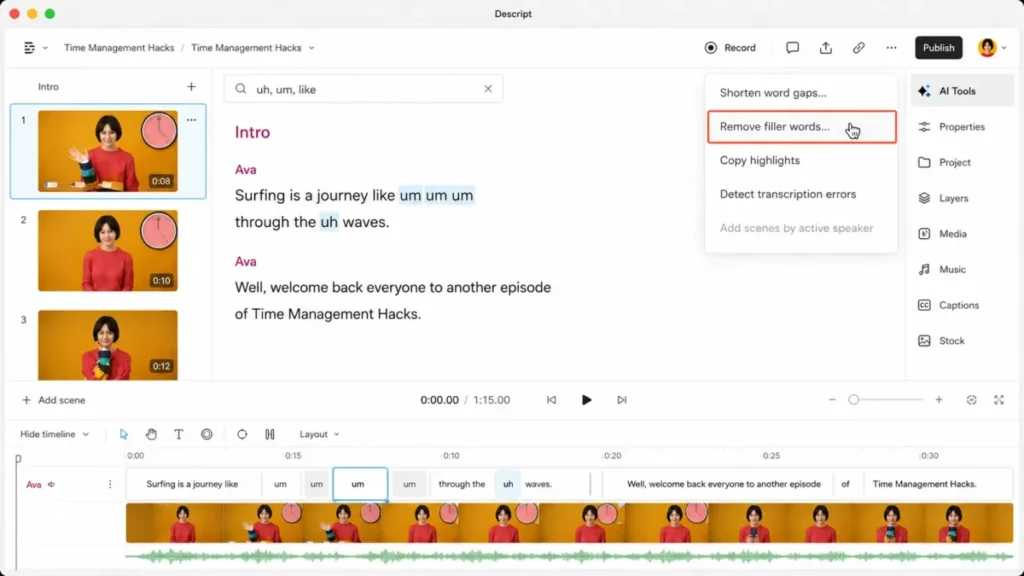Open the script sidebar menu icon
The image size is (1024, 576).
[29, 48]
